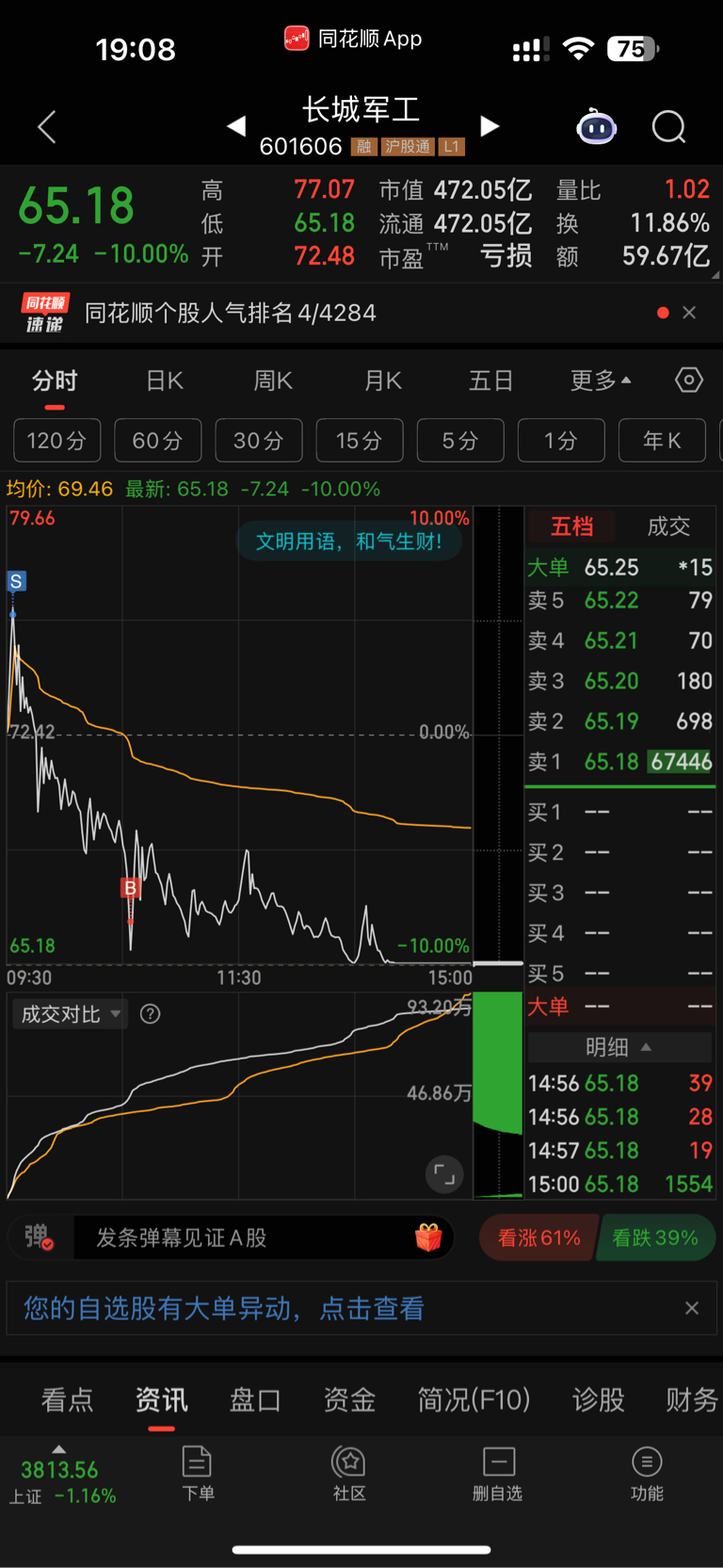Vote 看跌 39%
The image size is (723, 1568).
pyautogui.click(x=655, y=1237)
